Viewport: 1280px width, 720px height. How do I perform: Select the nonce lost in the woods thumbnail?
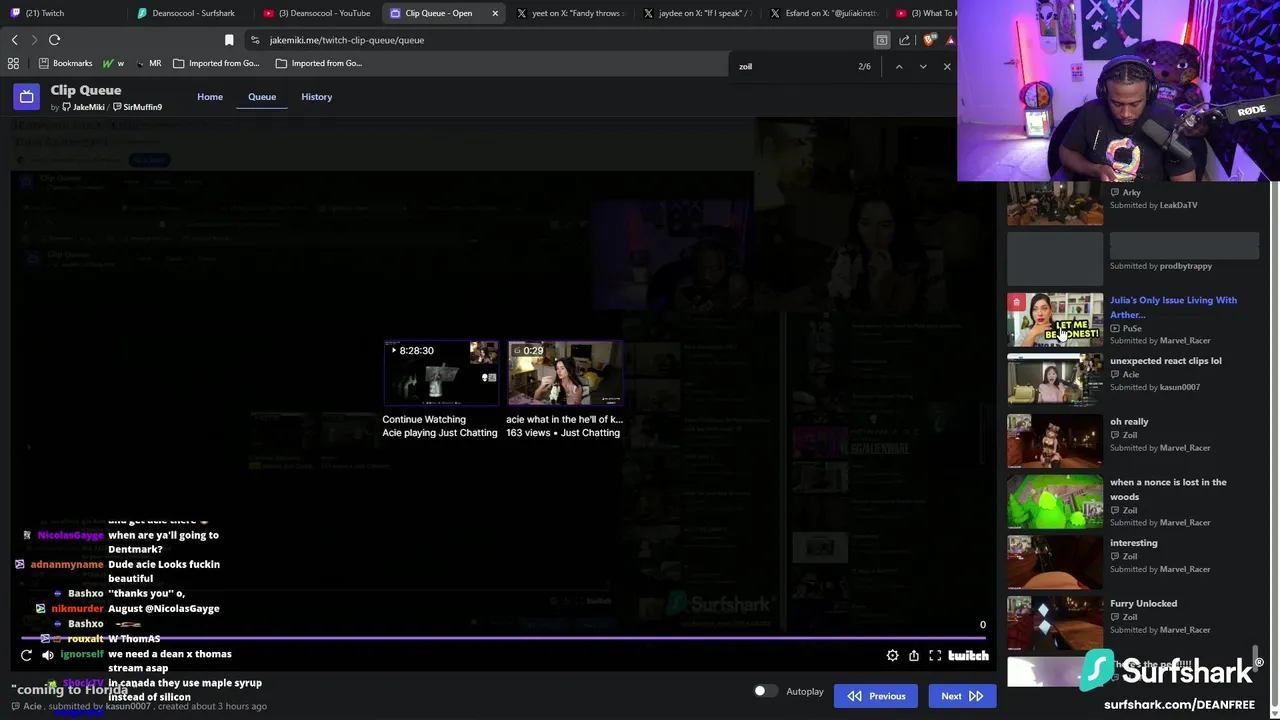pyautogui.click(x=1055, y=502)
